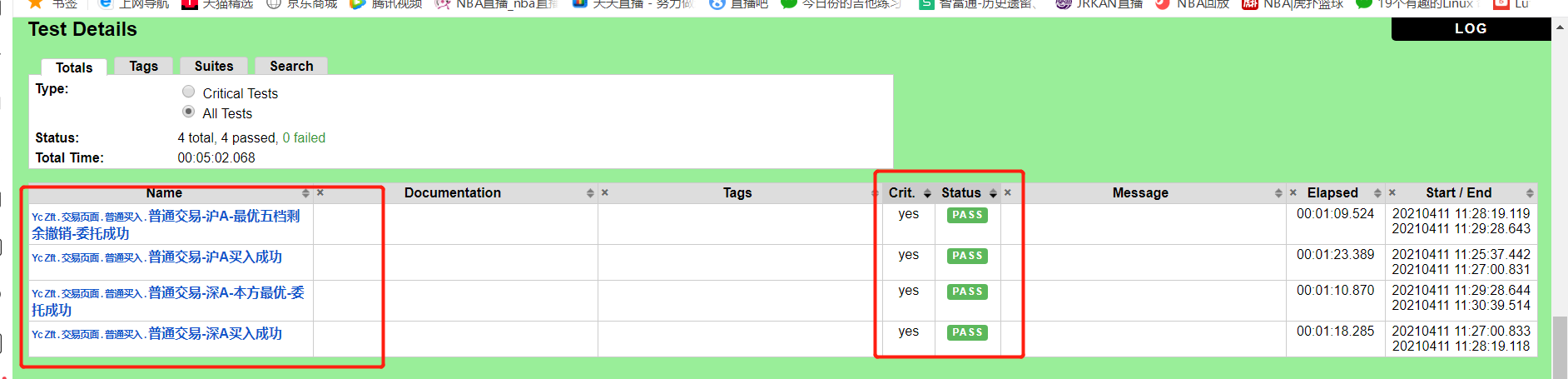The height and width of the screenshot is (379, 1568).
Task: Sort by Status column arrows
Action: click(x=993, y=193)
